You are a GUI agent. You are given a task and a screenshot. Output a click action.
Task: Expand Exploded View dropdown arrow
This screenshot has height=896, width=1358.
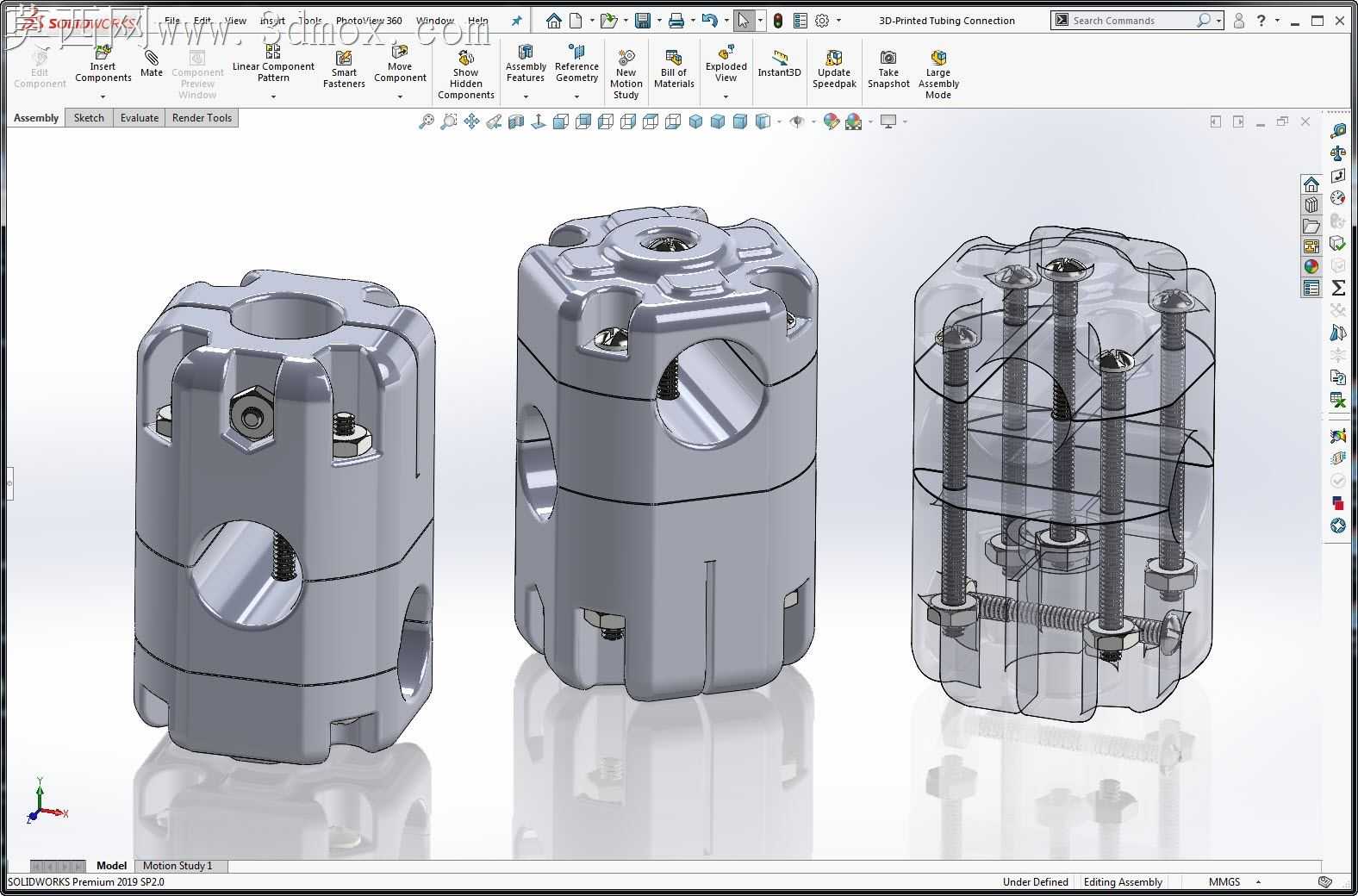pos(726,96)
